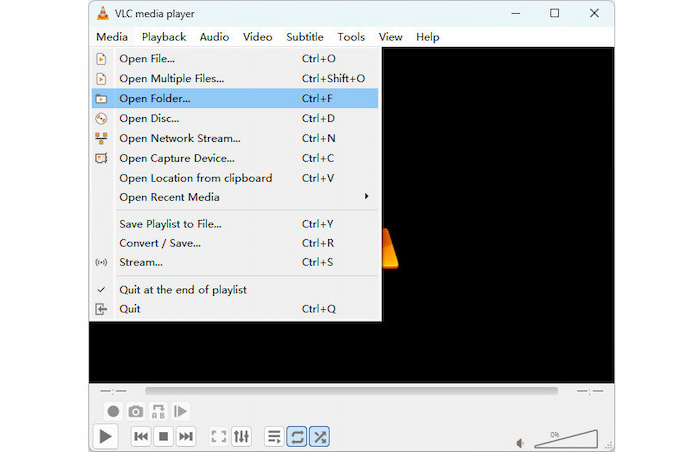Open the Audio menu
Viewport: 700px width, 452px height.
tap(214, 37)
